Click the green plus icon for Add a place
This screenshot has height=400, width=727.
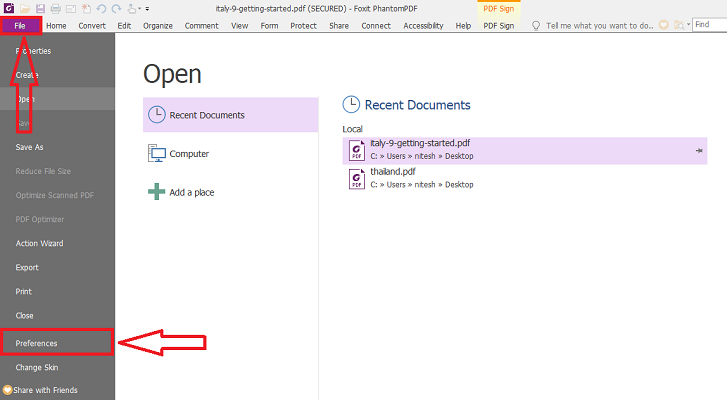coord(157,191)
